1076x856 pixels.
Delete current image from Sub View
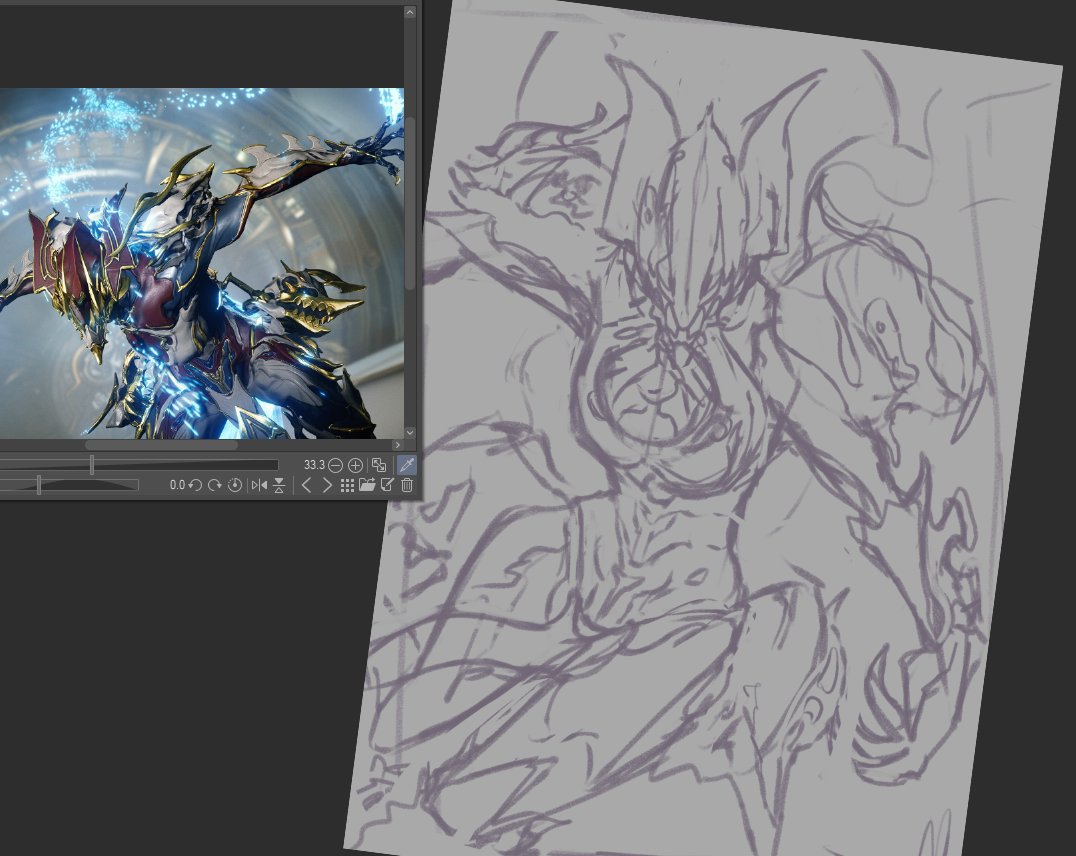pyautogui.click(x=407, y=485)
